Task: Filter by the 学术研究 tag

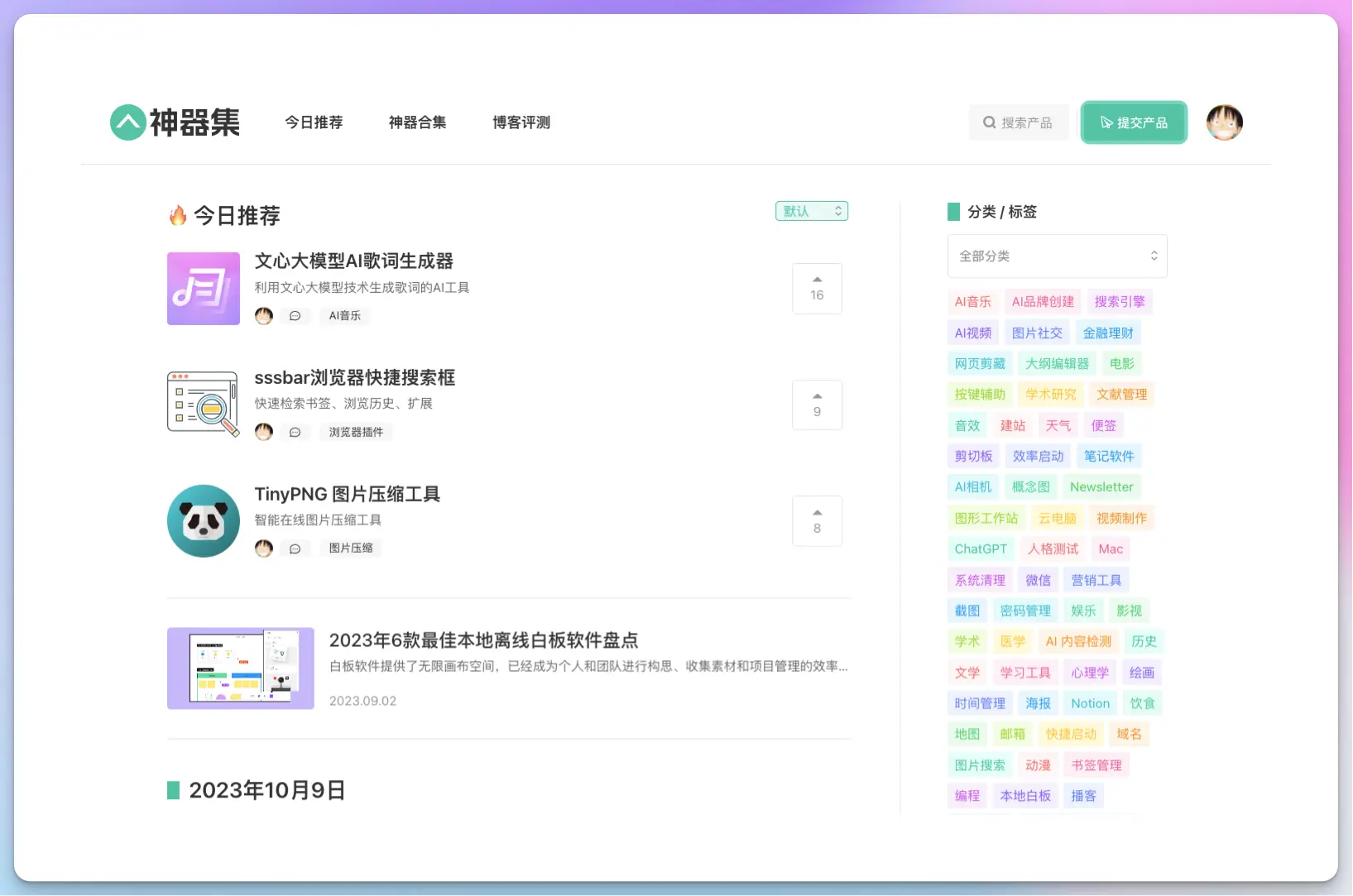Action: point(1051,395)
